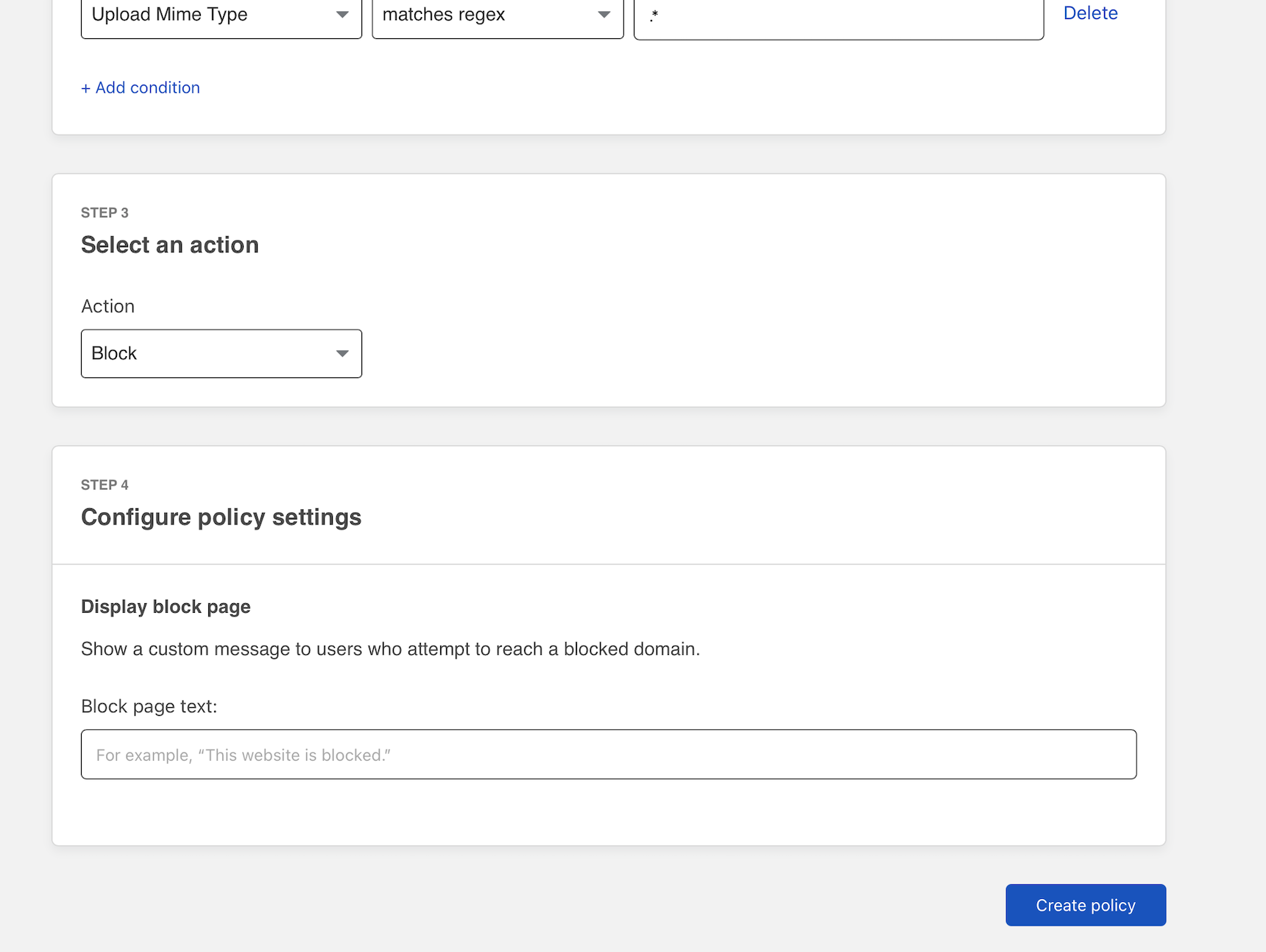
Task: Click the custom message description text
Action: (x=390, y=649)
